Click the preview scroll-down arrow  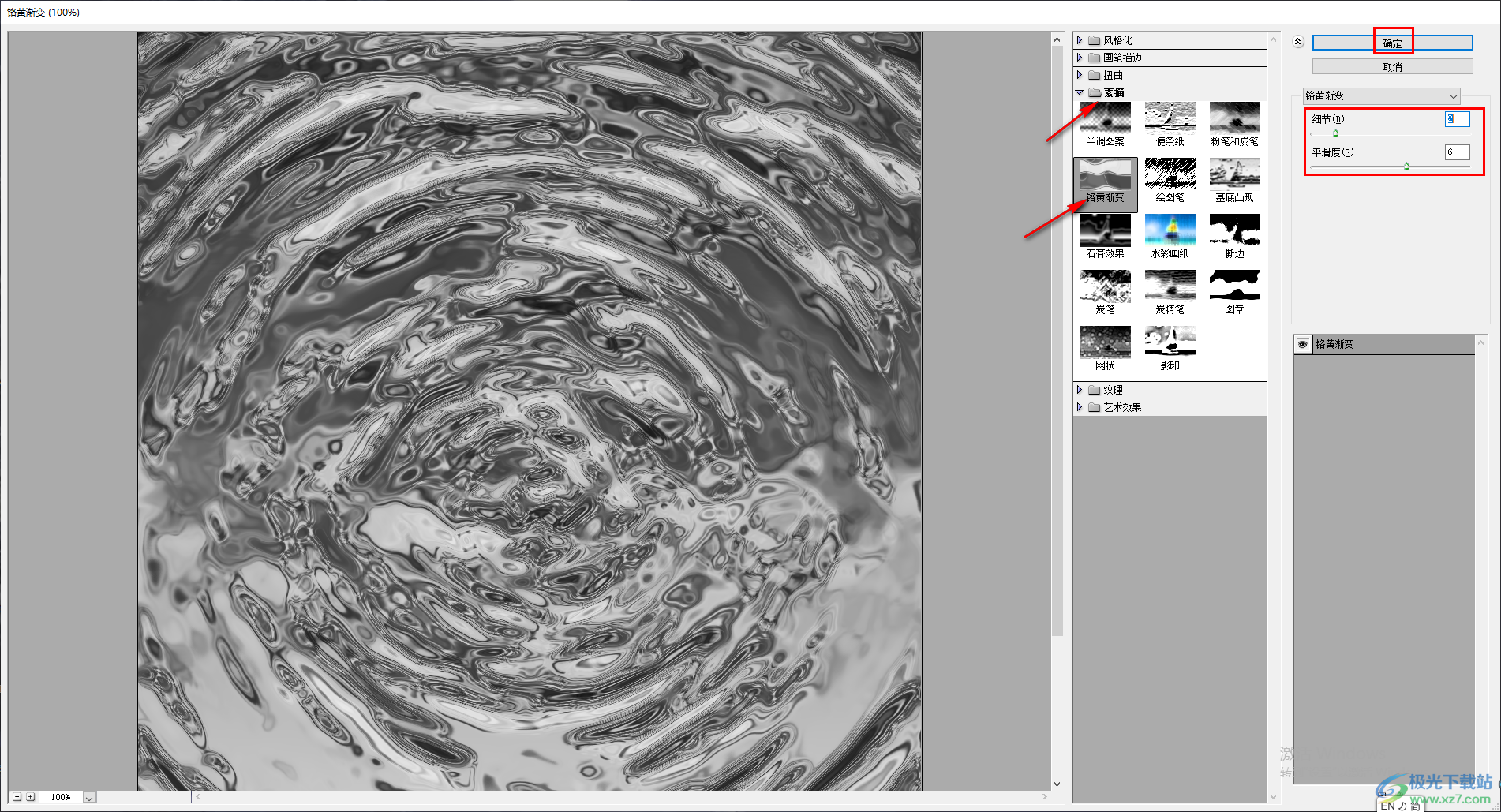click(x=1057, y=784)
